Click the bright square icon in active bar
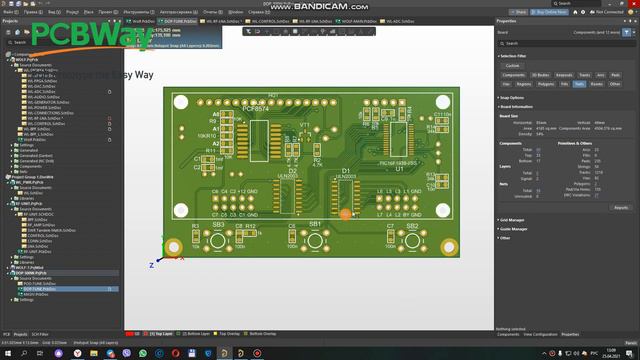 click(x=295, y=31)
